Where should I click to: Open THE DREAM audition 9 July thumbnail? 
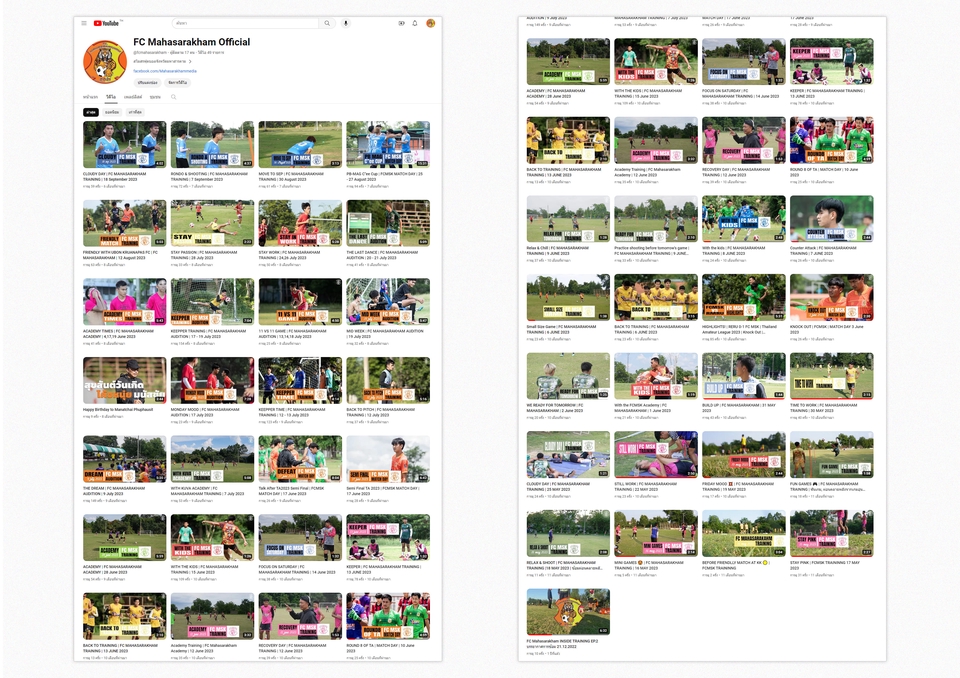[x=125, y=459]
